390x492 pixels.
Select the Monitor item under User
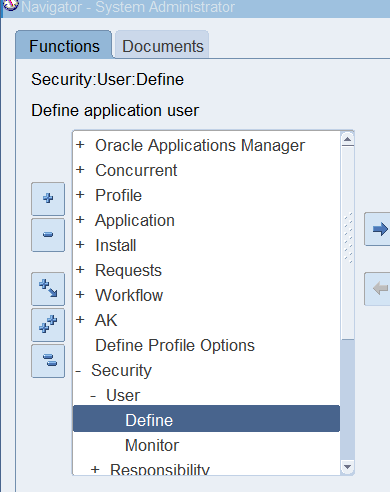tap(152, 445)
